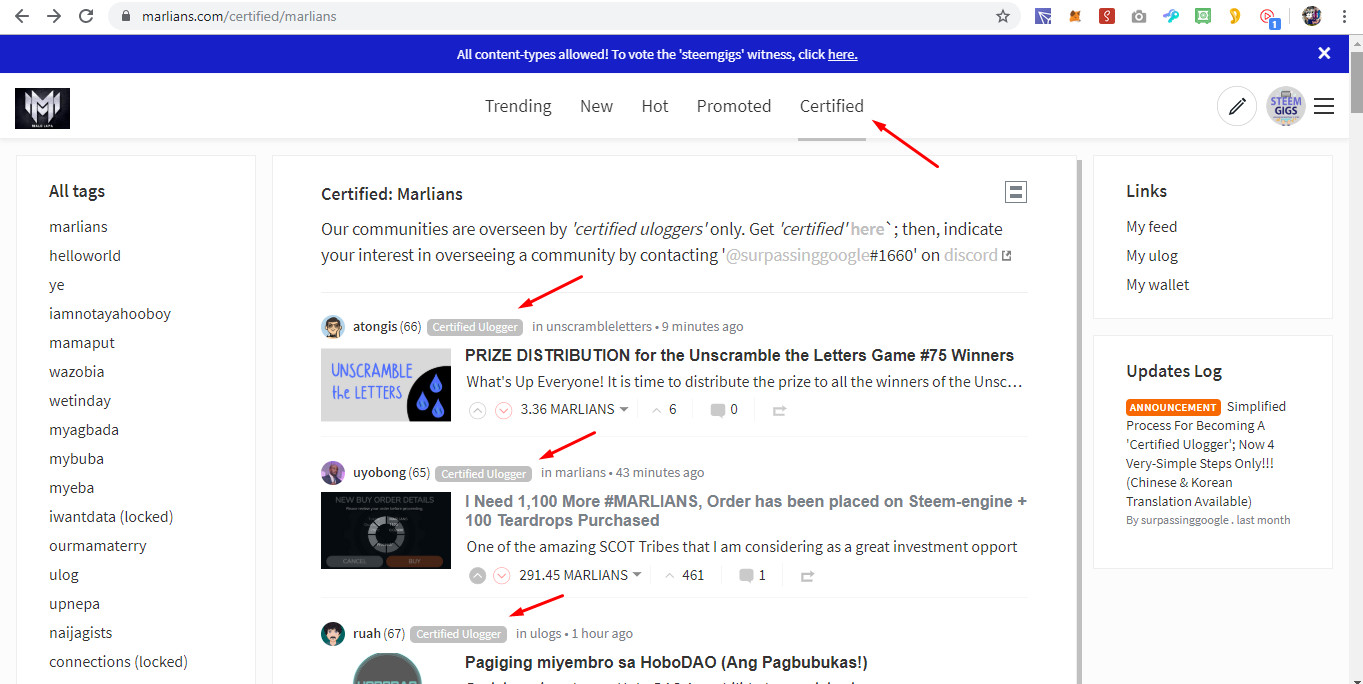Open the Chrome profile avatar
The height and width of the screenshot is (684, 1363).
pos(1311,16)
